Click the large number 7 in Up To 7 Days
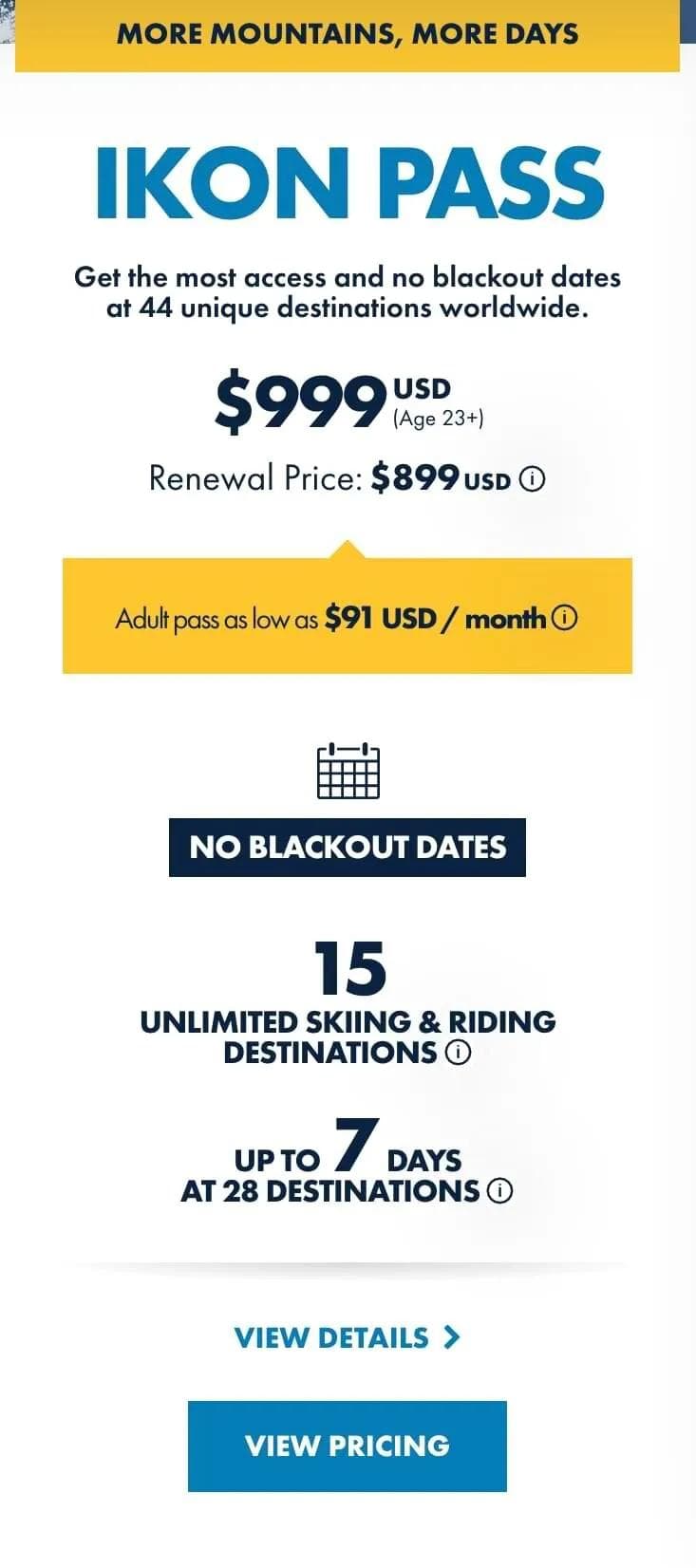Viewport: 696px width, 1568px height. 355,1146
